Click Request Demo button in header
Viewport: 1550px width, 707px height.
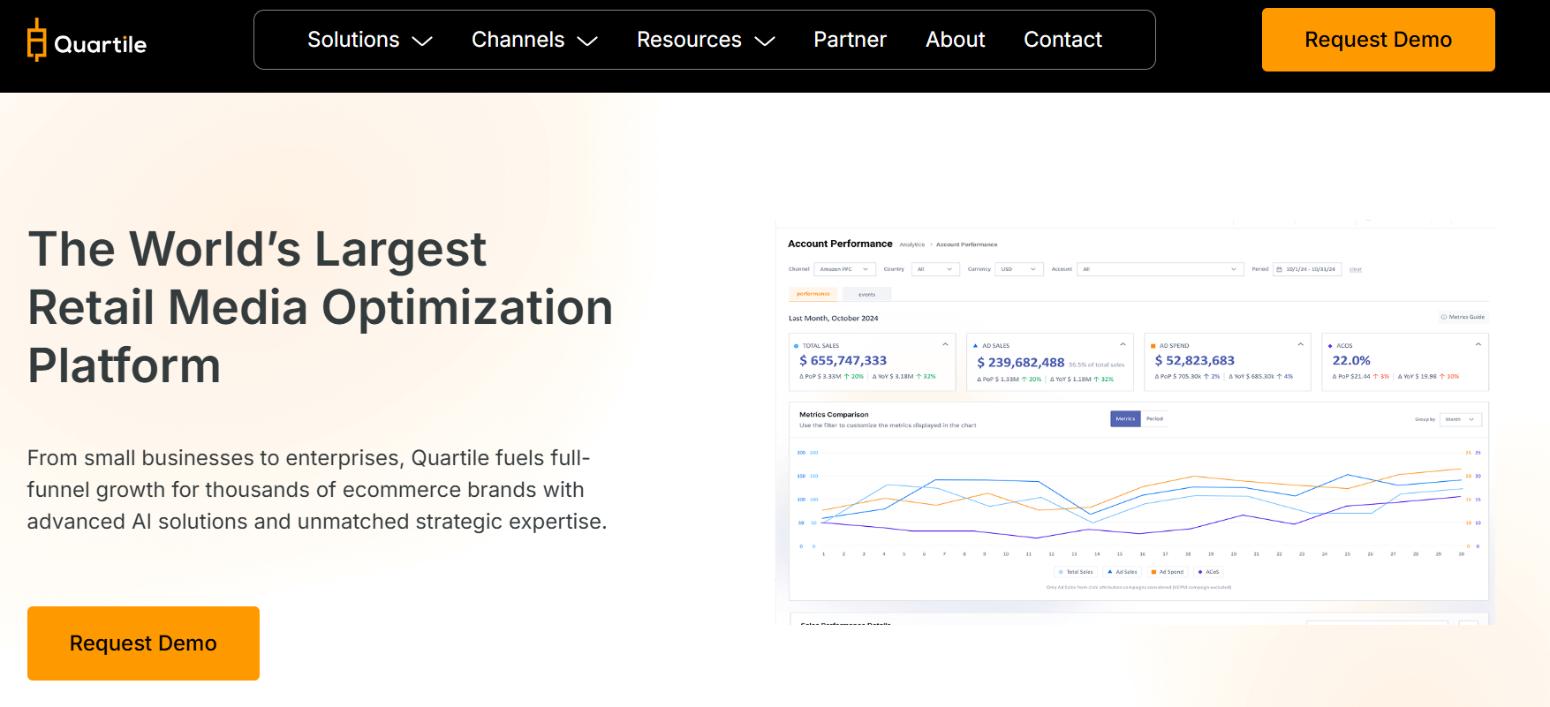click(x=1377, y=40)
